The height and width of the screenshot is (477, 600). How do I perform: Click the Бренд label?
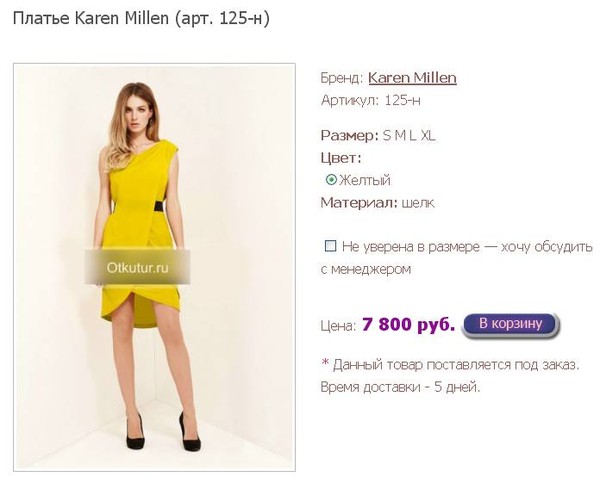coord(342,78)
